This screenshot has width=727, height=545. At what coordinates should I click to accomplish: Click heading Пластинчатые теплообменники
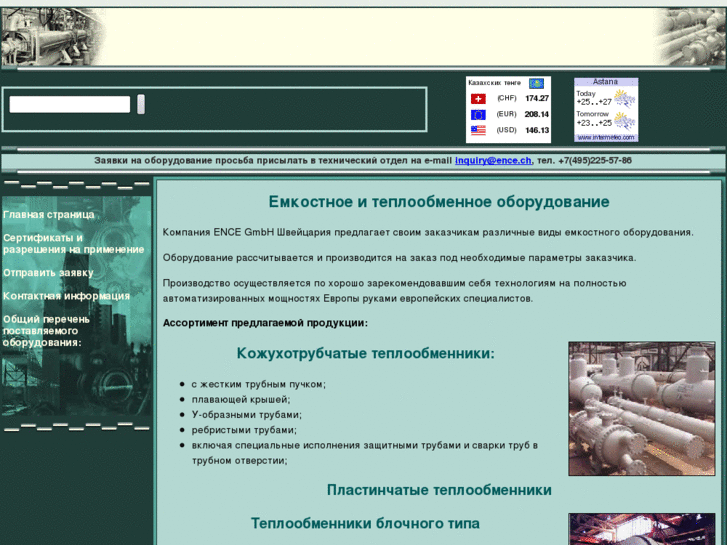point(439,490)
